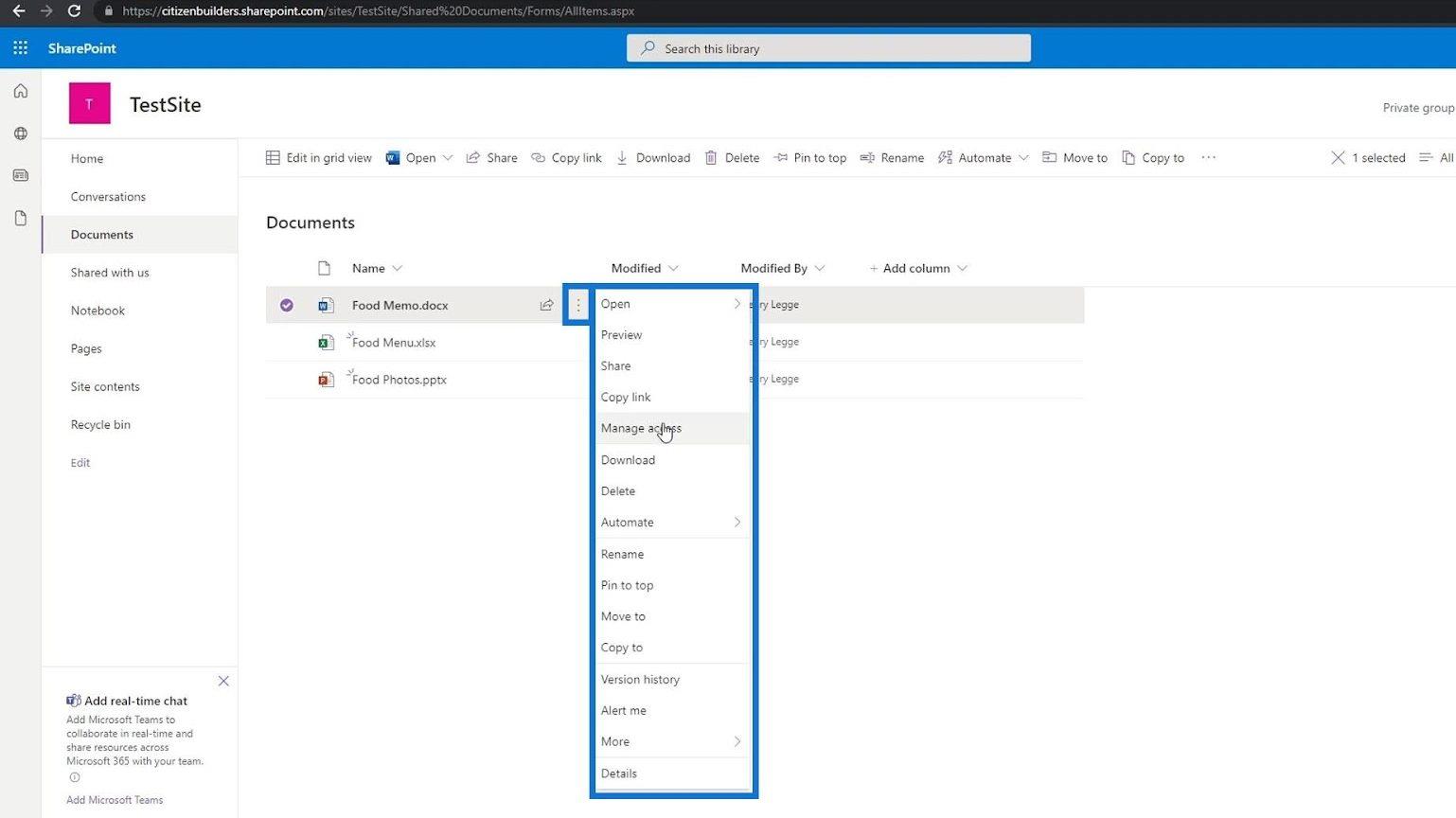Click the PowerPoint icon for Food Photos.pptx

coord(326,380)
